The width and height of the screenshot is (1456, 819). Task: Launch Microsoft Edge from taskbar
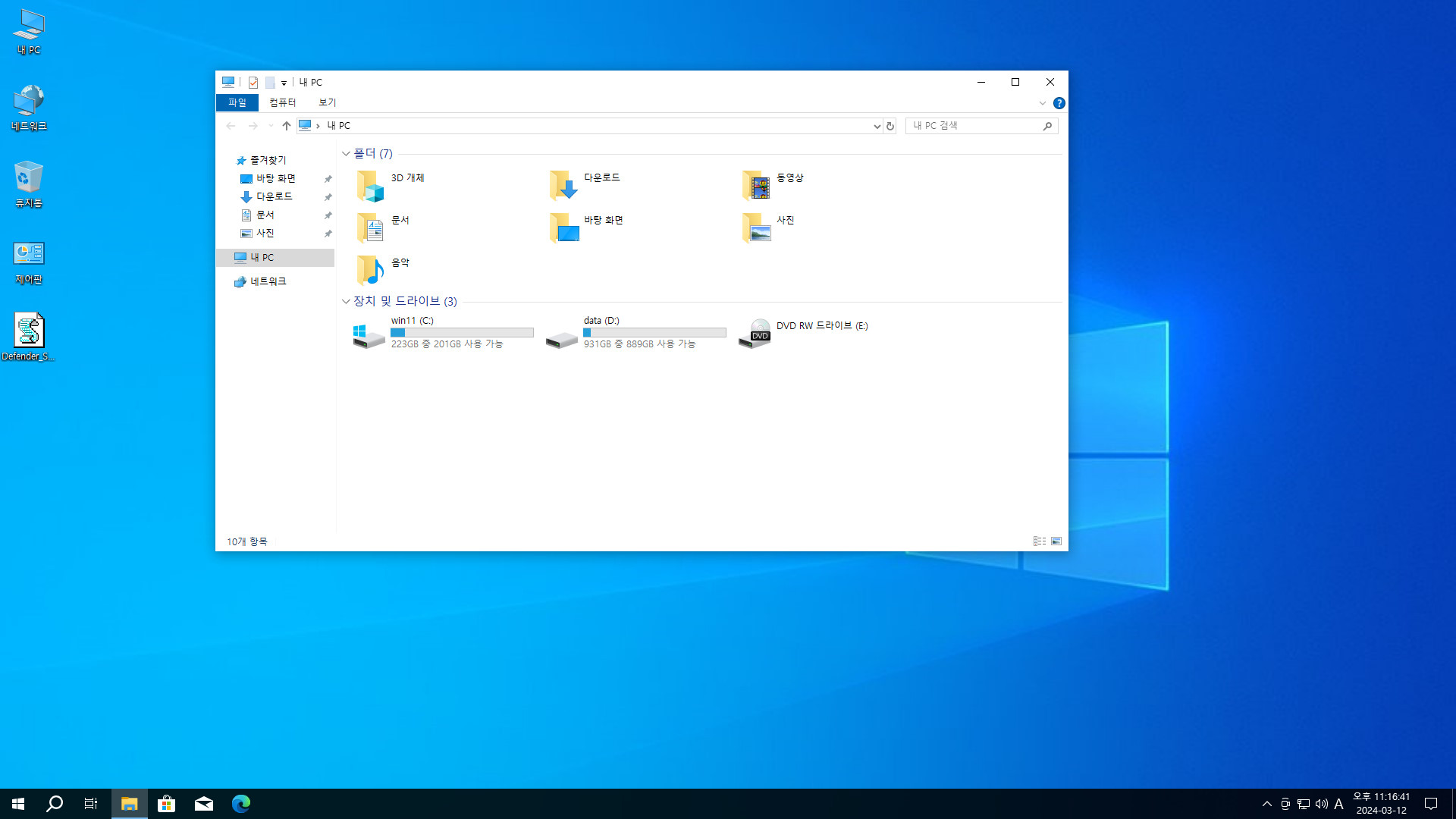(x=240, y=804)
